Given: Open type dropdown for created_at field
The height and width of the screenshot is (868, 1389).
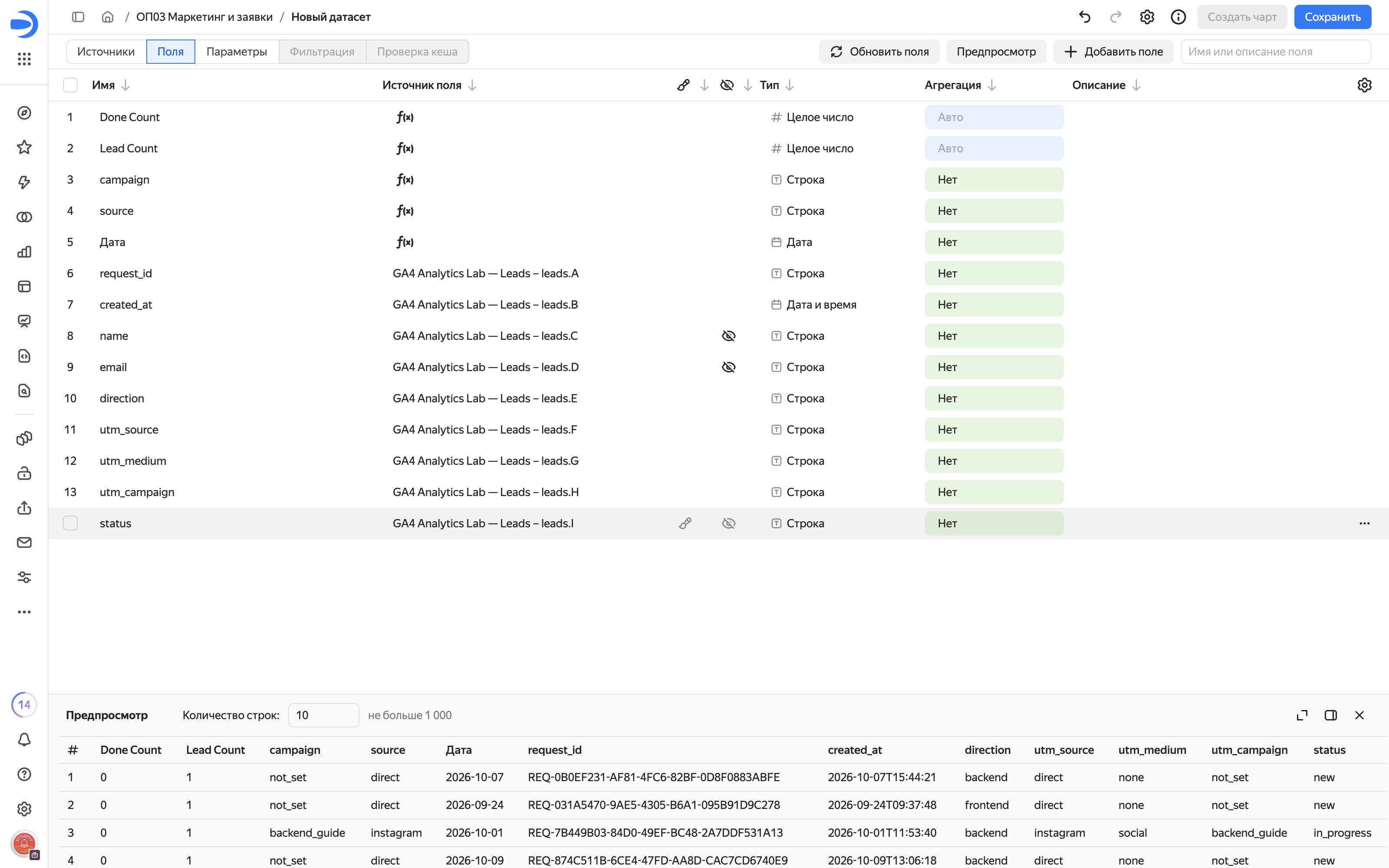Looking at the screenshot, I should click(x=814, y=305).
